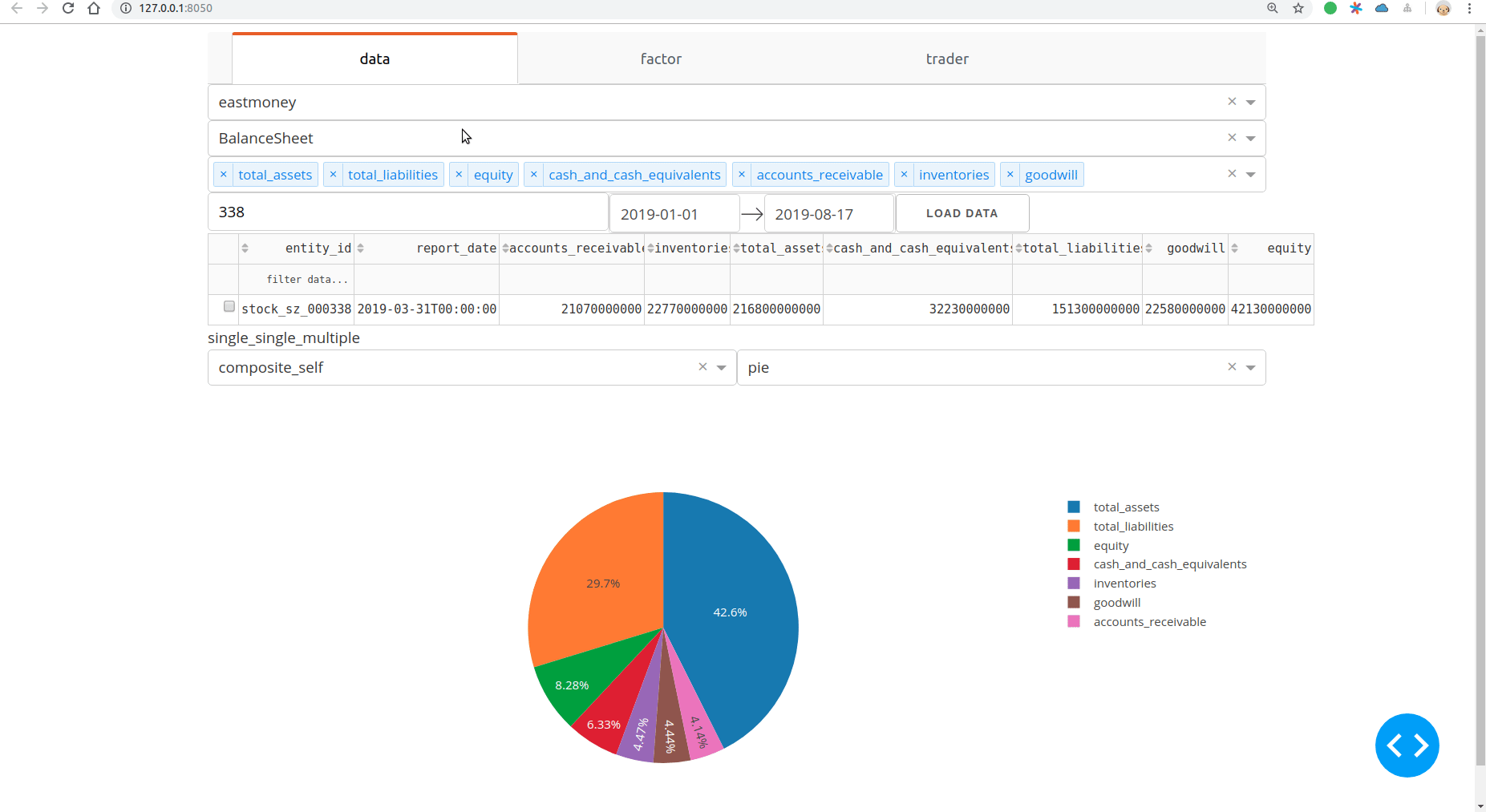
Task: Open the Dash debug menu button
Action: coord(1407,745)
